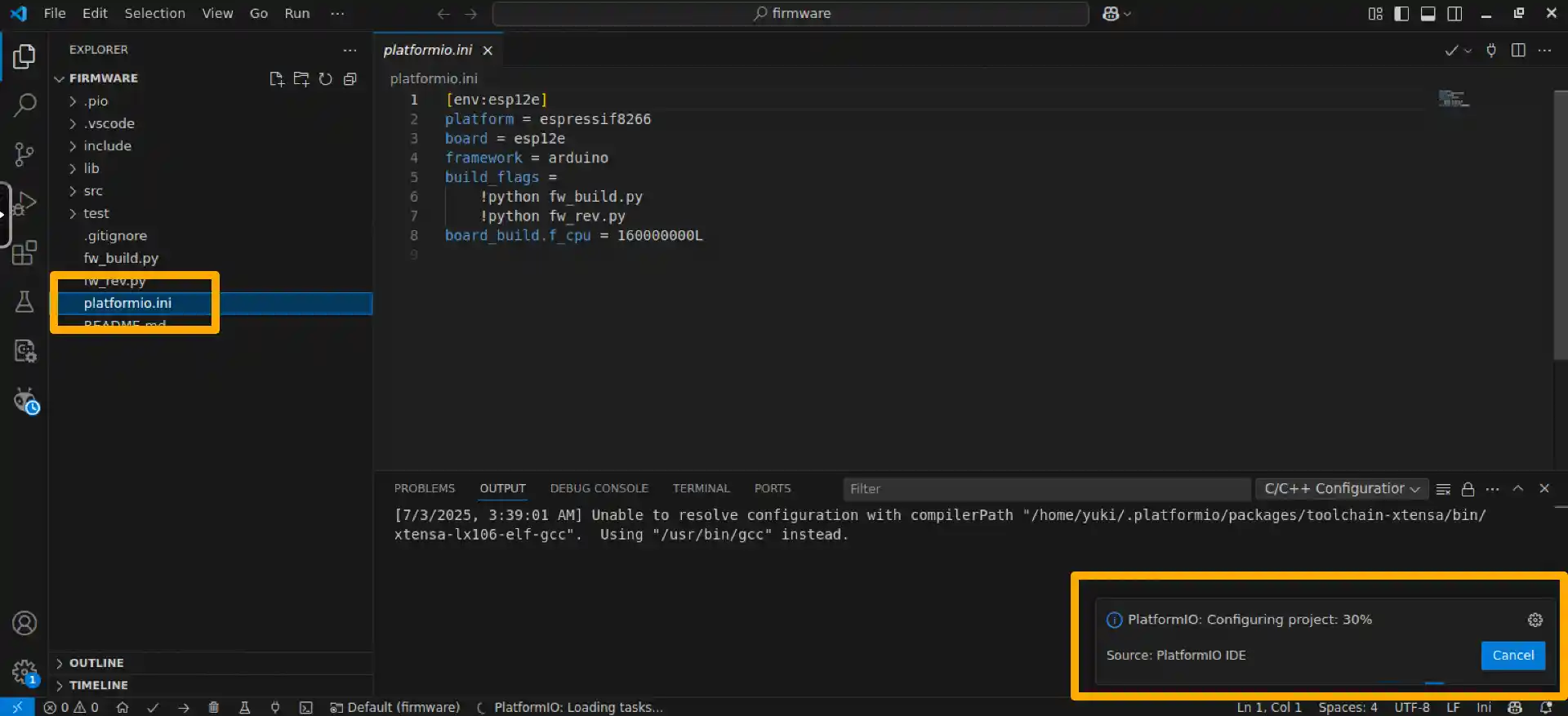Clear the output panel
1568x716 pixels.
pyautogui.click(x=1443, y=489)
